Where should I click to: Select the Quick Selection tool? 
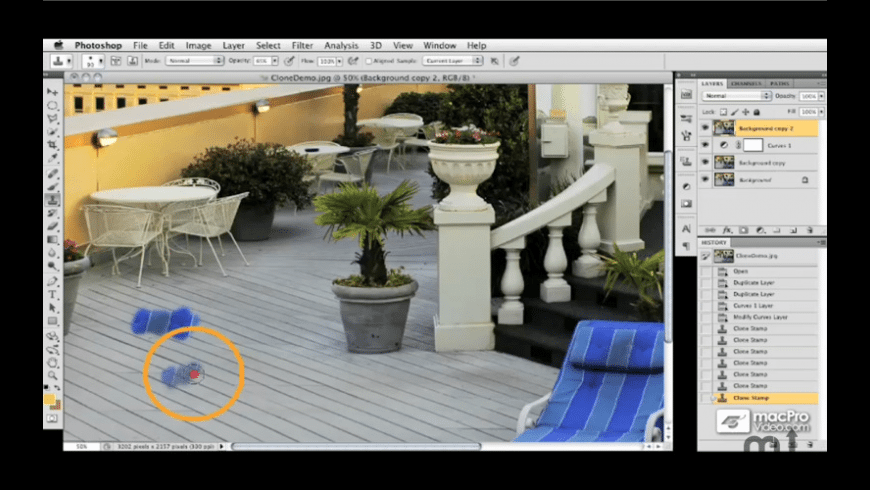53,132
